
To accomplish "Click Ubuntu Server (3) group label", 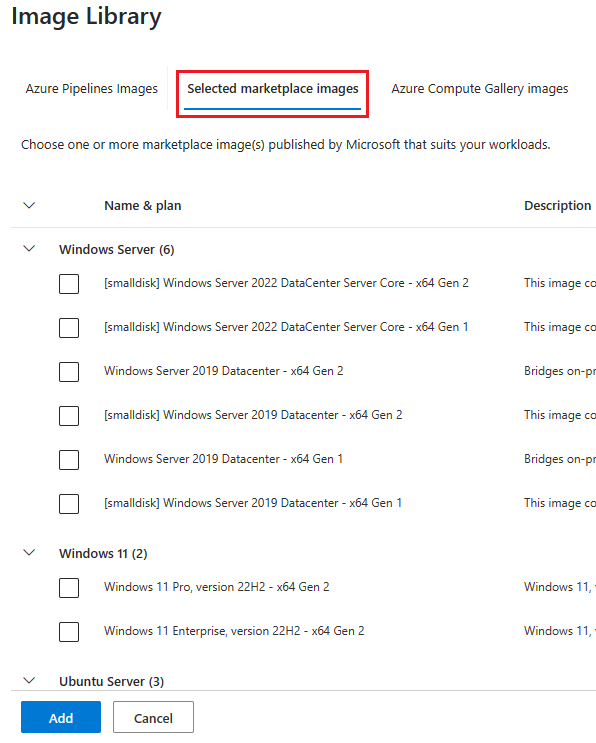I will point(111,681).
